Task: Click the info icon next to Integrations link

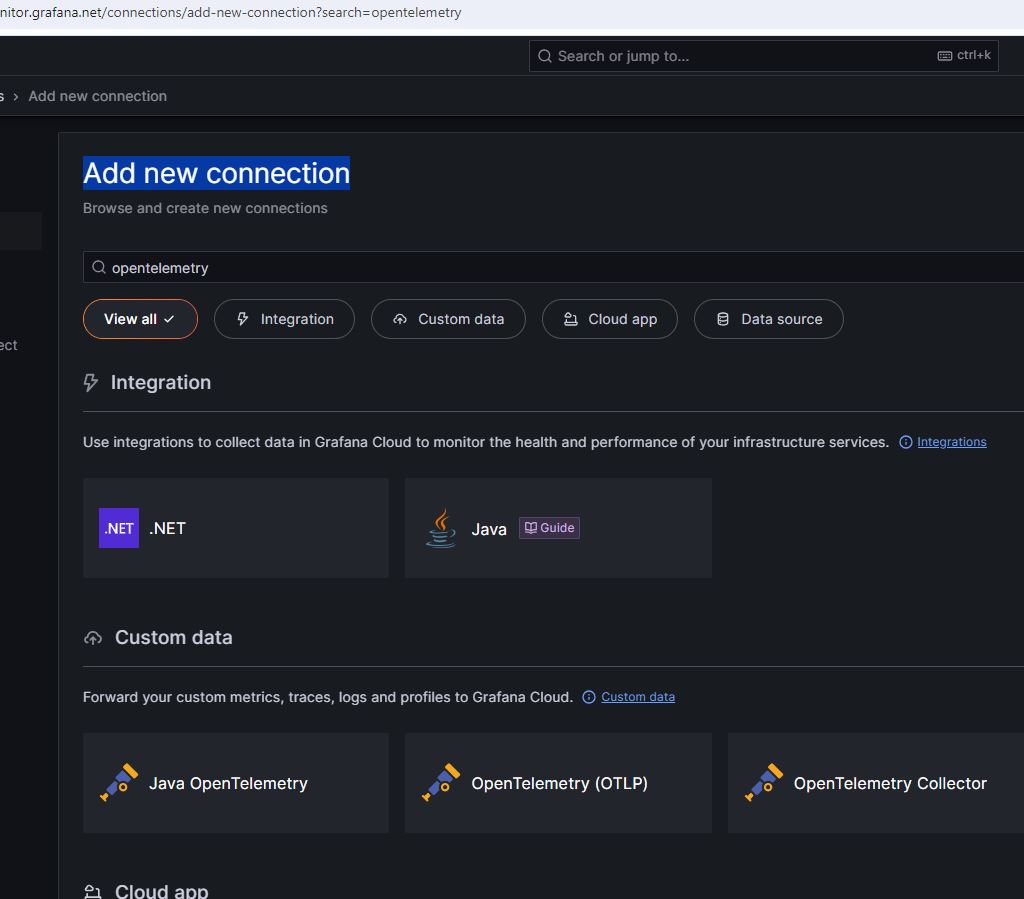Action: 906,442
